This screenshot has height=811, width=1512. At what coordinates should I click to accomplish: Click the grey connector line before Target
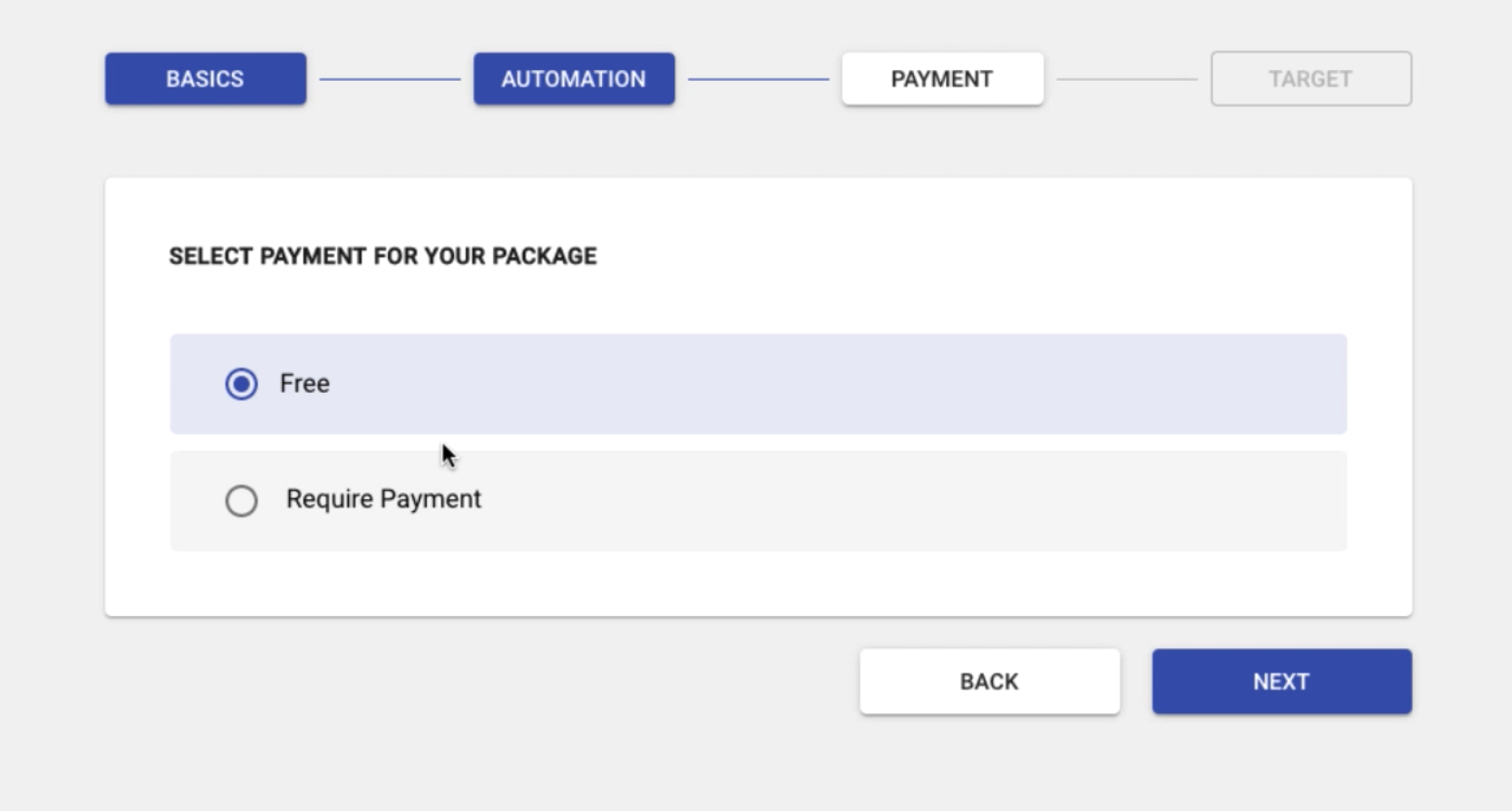(x=1127, y=79)
